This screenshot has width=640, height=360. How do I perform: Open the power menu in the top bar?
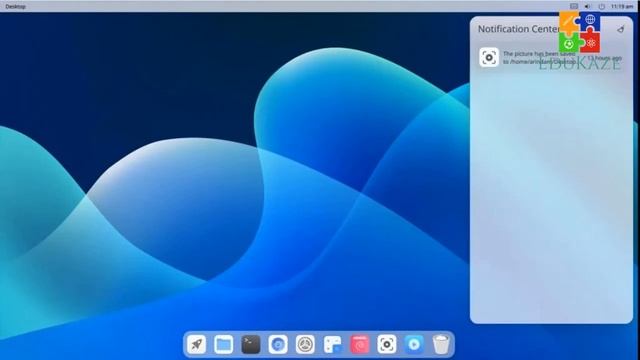pos(602,6)
